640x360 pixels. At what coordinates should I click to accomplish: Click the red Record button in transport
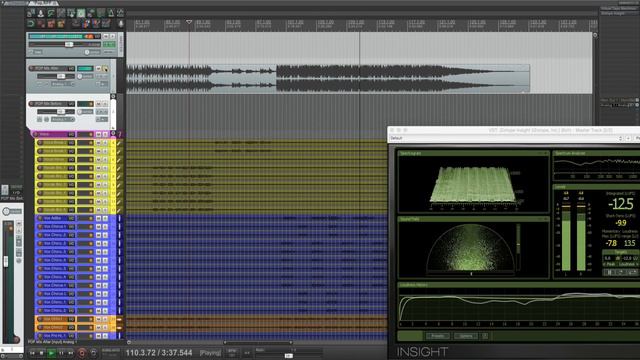click(x=82, y=353)
